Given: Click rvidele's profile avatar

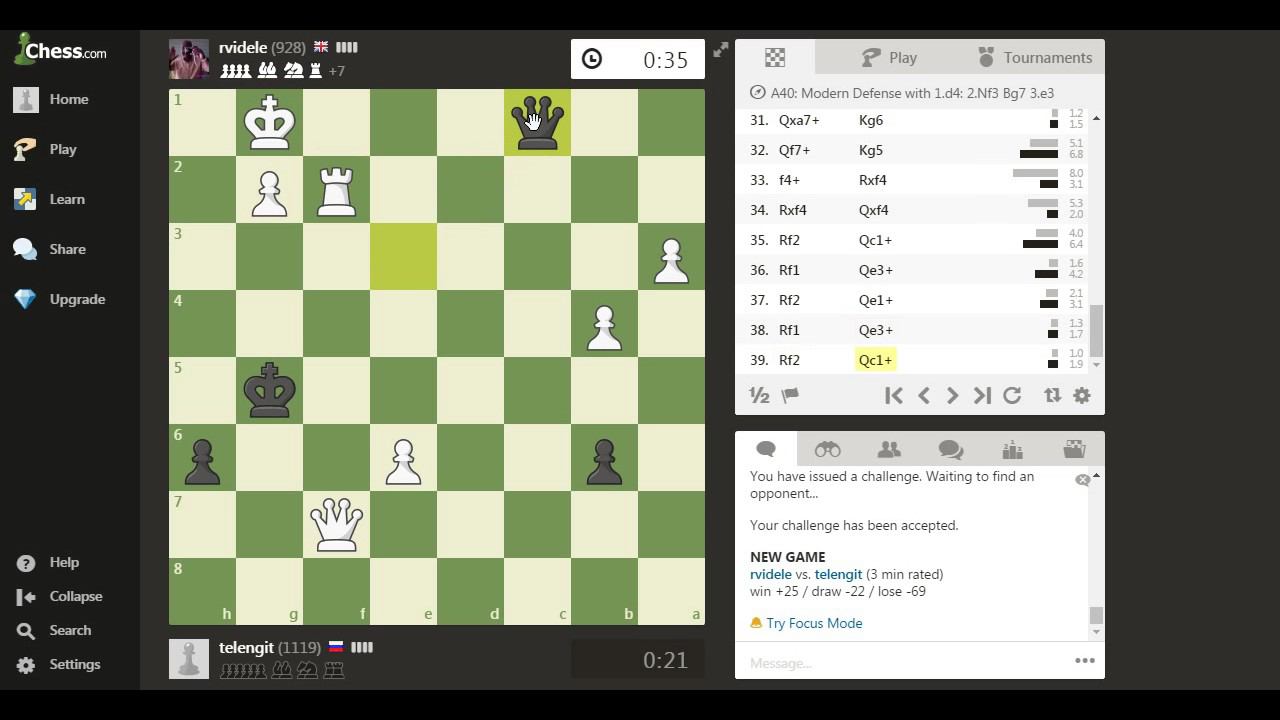Looking at the screenshot, I should (x=189, y=59).
